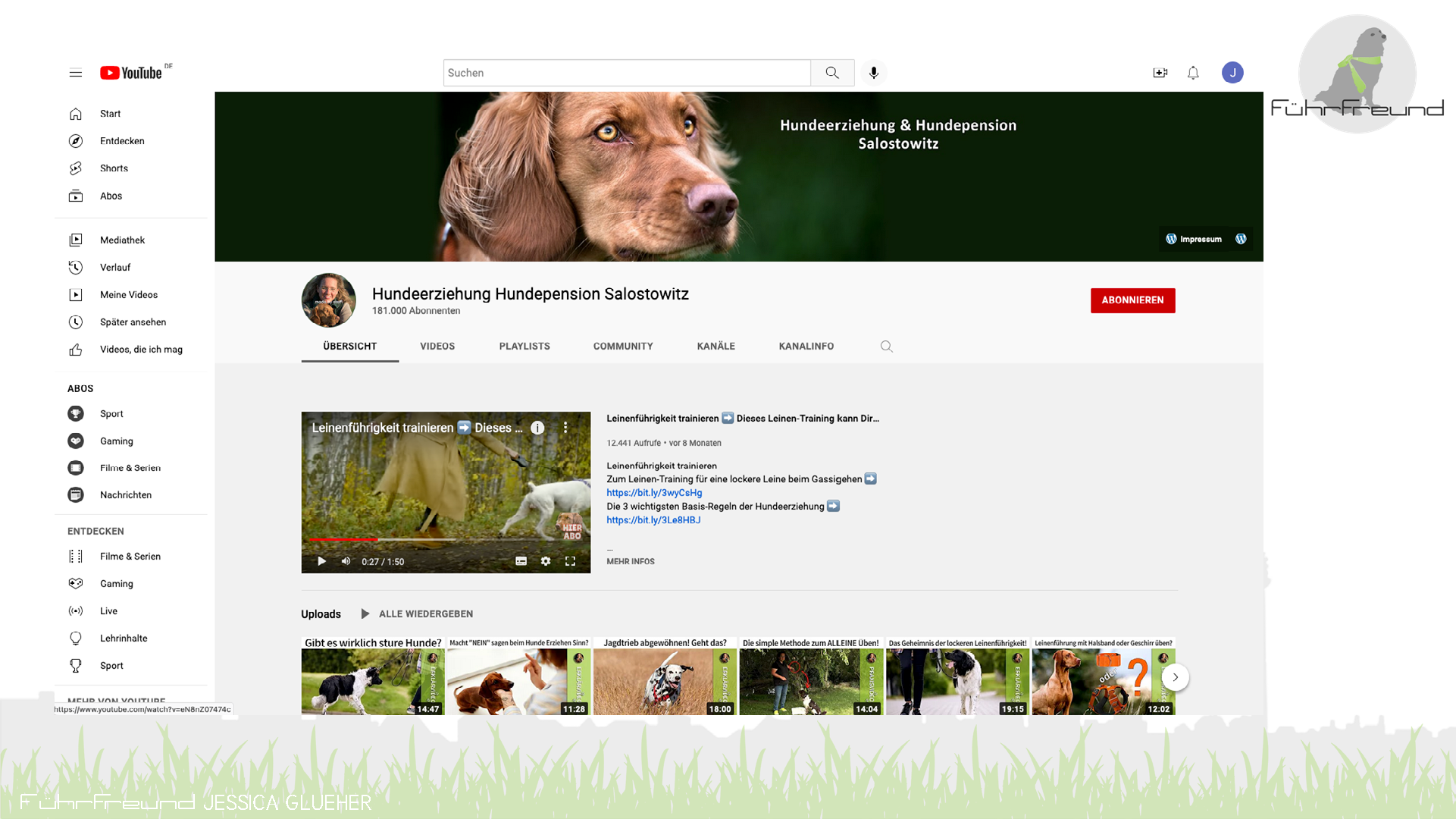
Task: Search within the channel icon
Action: (886, 347)
